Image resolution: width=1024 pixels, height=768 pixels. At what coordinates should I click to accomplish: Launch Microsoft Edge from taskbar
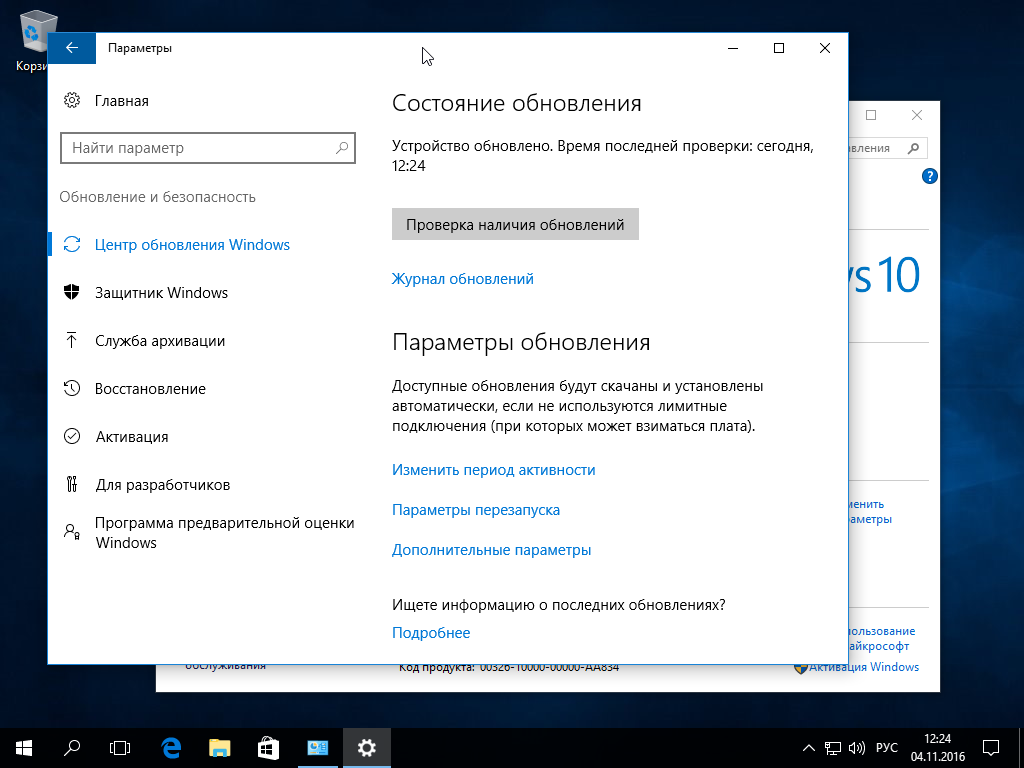point(171,748)
